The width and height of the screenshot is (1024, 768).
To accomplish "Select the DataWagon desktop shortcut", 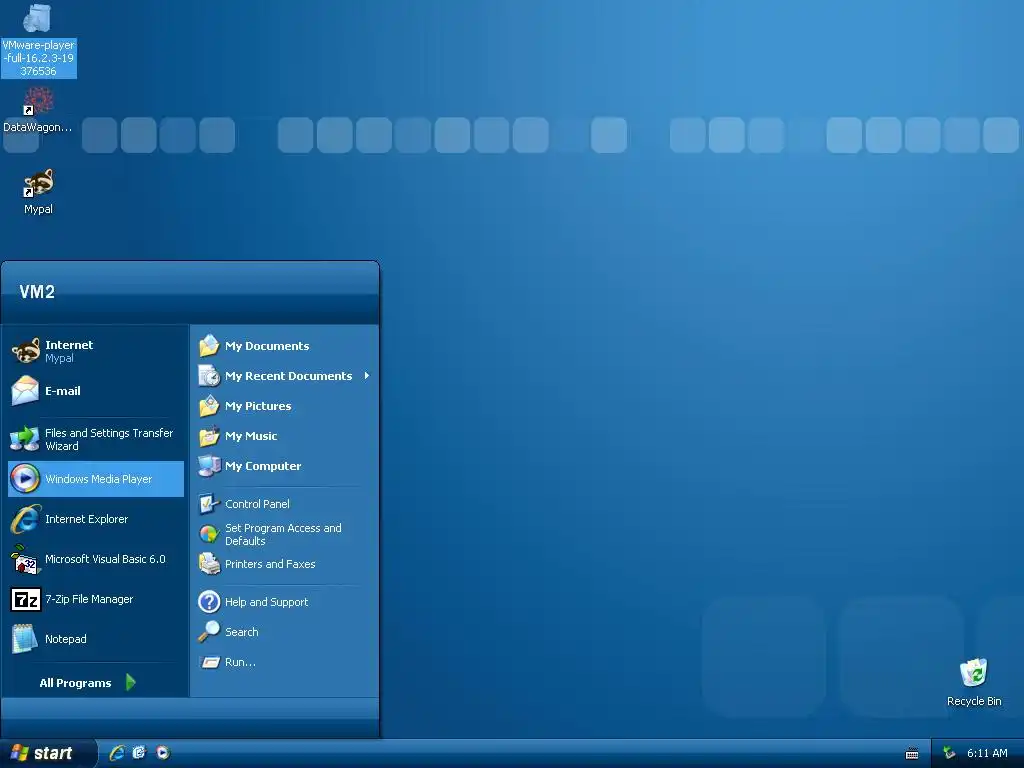I will tap(38, 111).
